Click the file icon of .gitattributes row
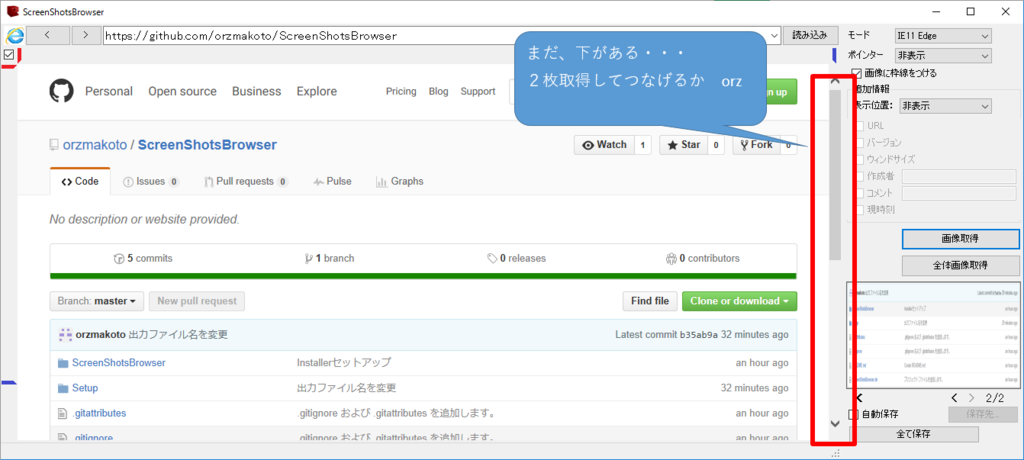1024x460 pixels. tap(63, 414)
